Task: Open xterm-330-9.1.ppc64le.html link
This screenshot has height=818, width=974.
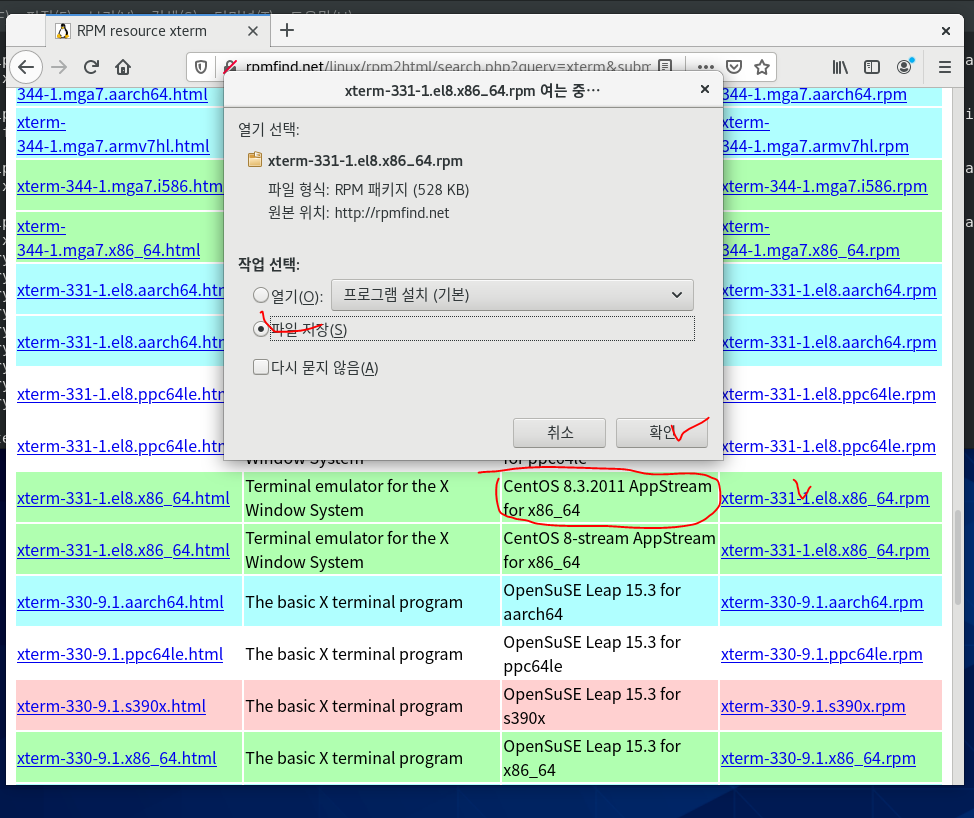Action: [x=120, y=655]
